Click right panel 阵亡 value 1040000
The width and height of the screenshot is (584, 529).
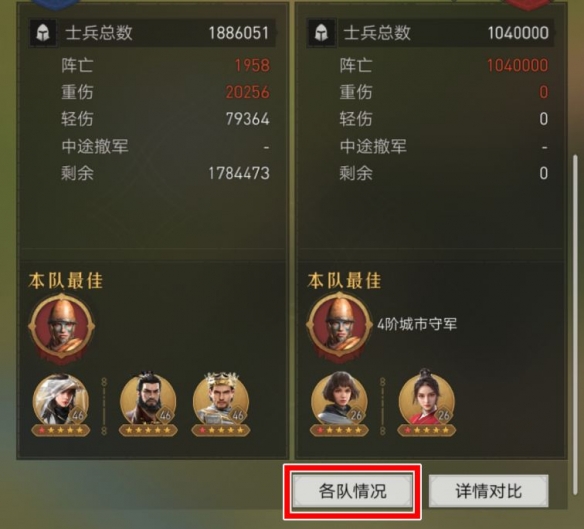point(518,66)
